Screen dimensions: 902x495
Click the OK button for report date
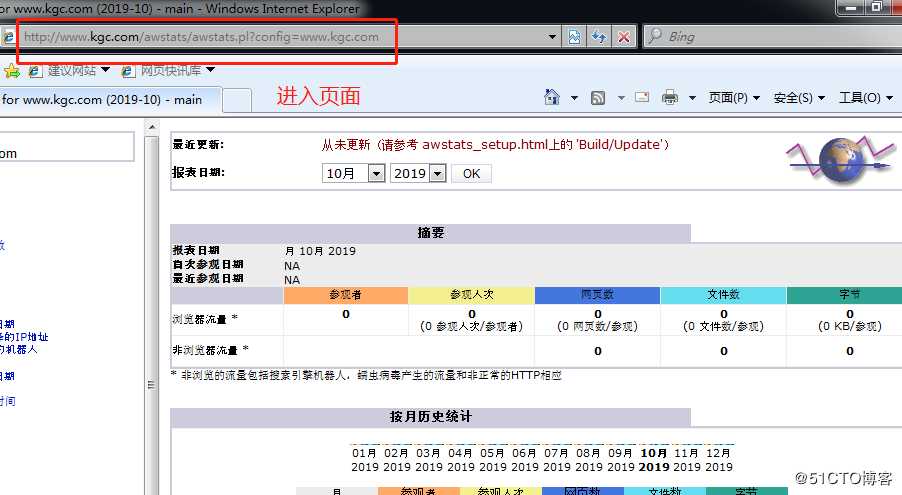(471, 173)
